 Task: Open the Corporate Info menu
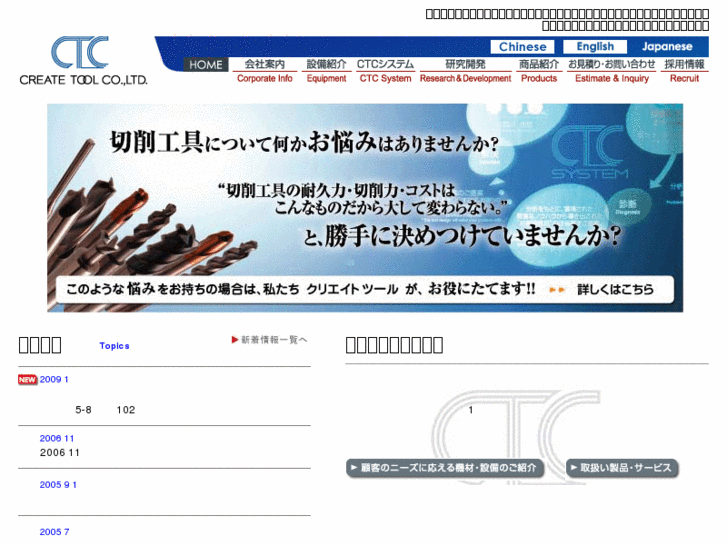[x=264, y=71]
